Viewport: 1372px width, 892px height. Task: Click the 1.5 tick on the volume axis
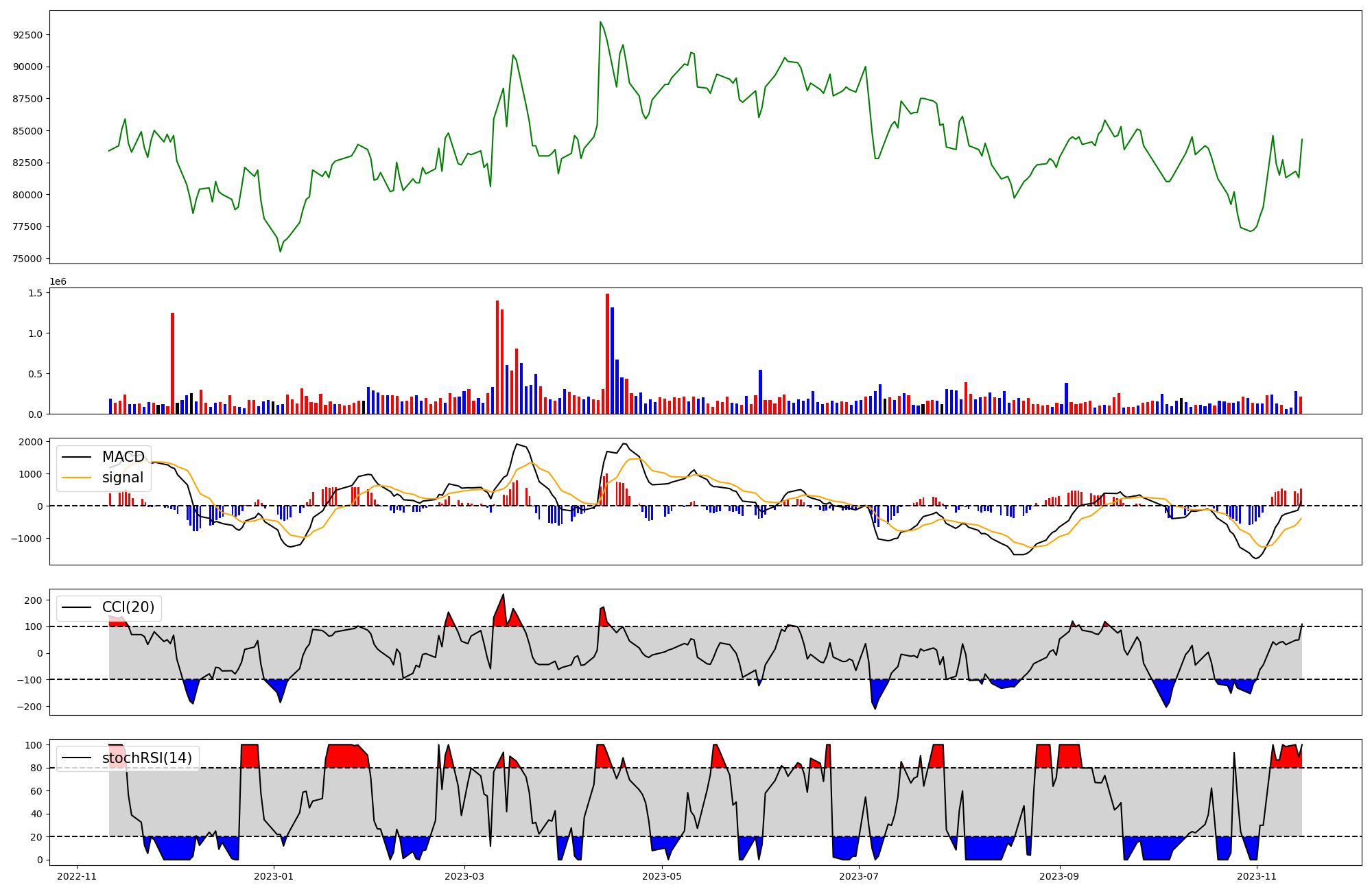click(x=36, y=293)
